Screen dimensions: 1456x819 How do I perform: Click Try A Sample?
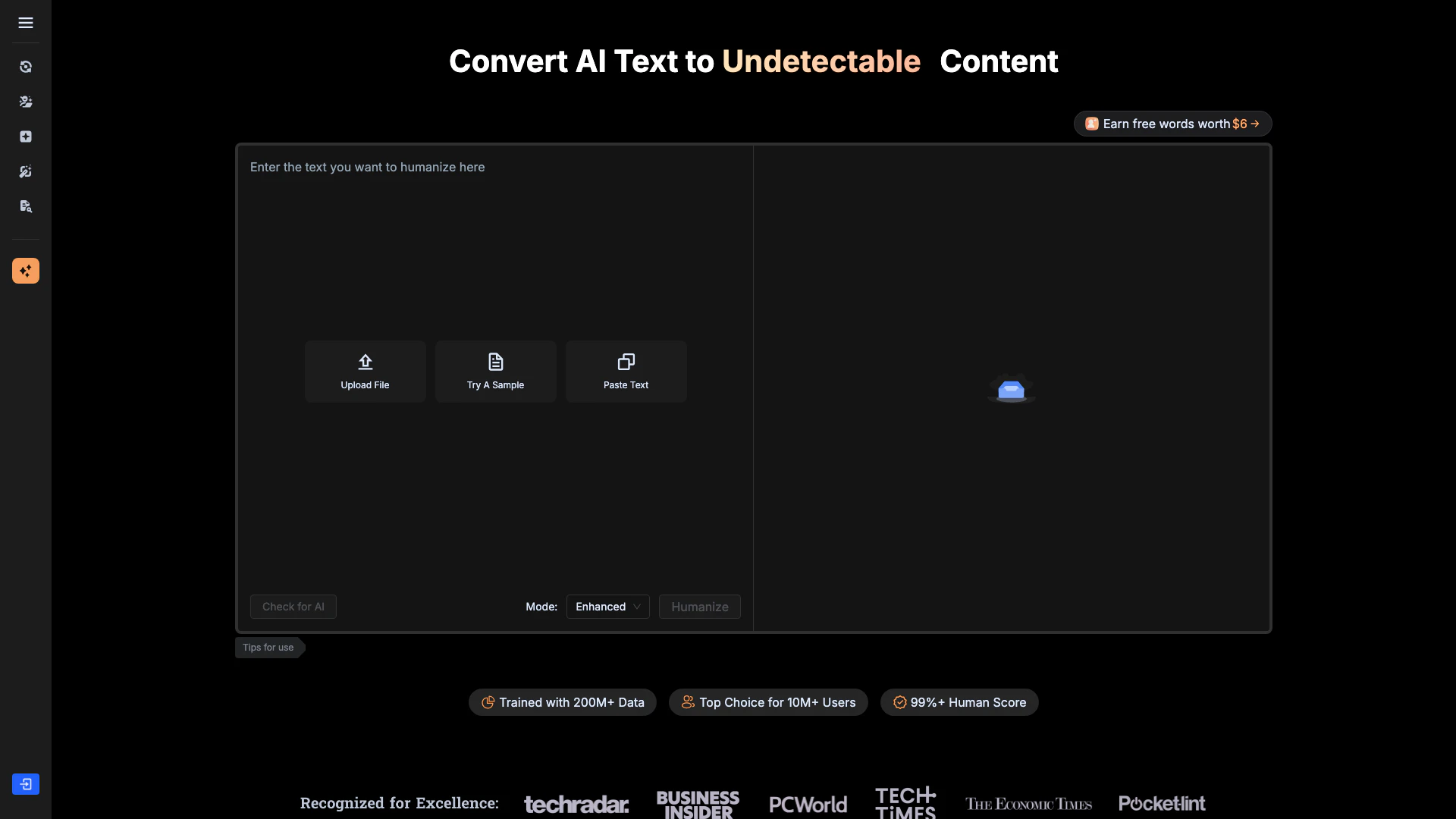[x=495, y=372]
